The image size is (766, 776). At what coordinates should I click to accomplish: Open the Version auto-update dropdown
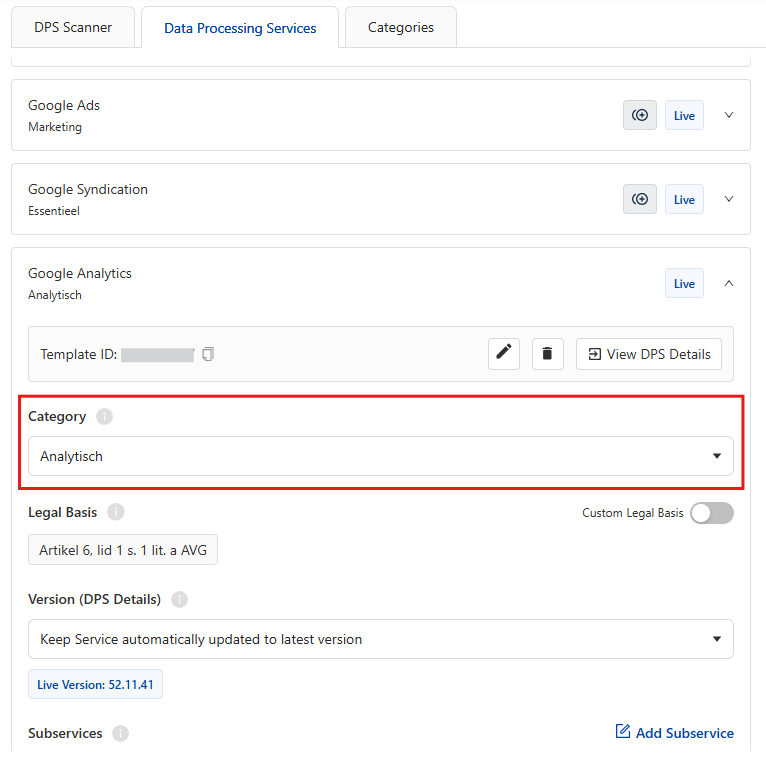380,639
